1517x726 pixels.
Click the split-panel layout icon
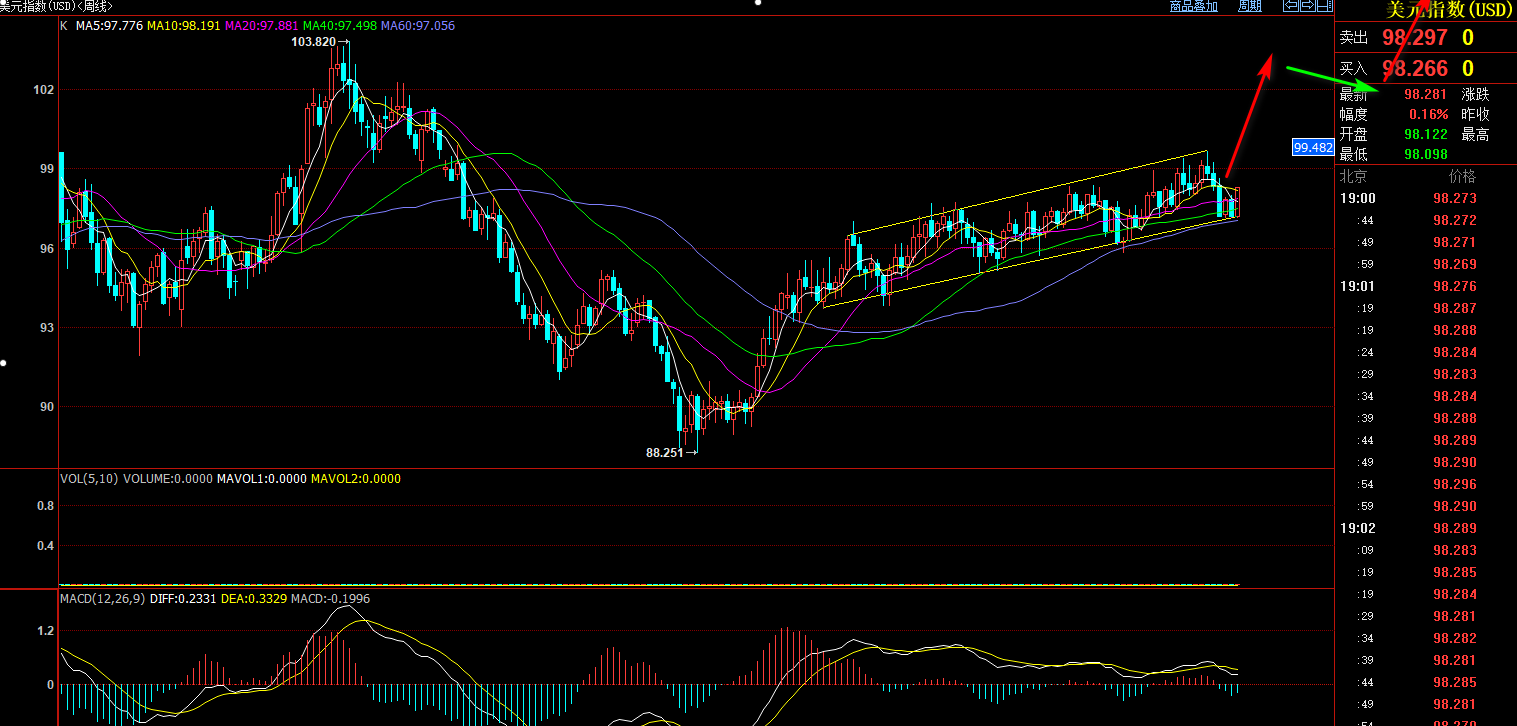pyautogui.click(x=1325, y=6)
